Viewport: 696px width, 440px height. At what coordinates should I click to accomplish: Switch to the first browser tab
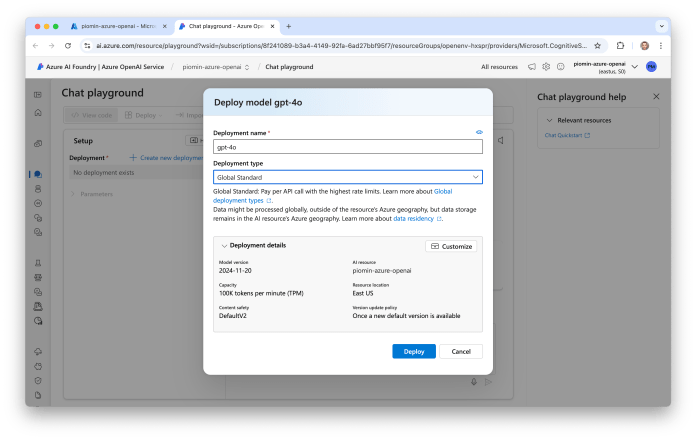coord(120,25)
